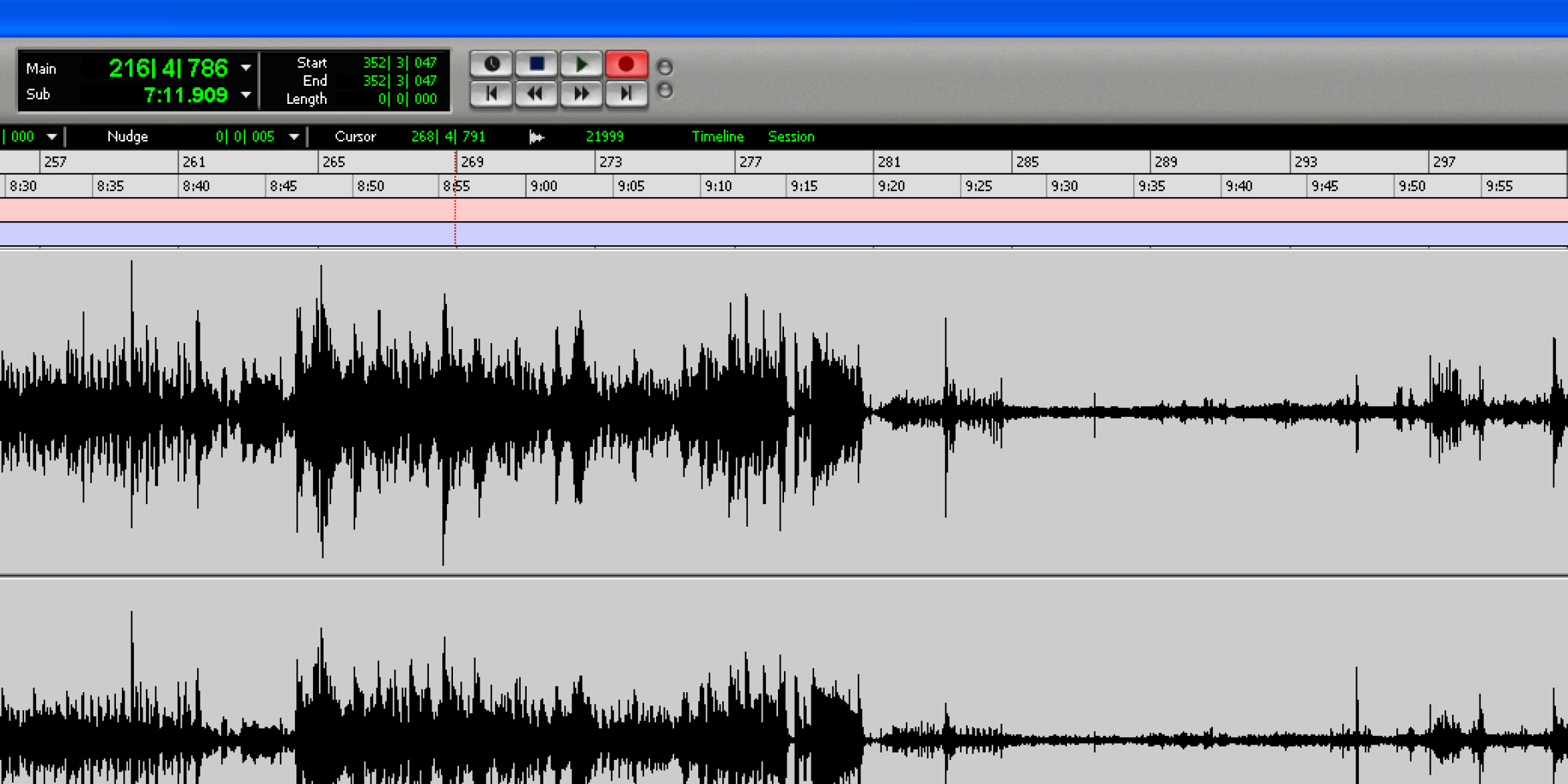Screen dimensions: 1568x784
Task: Arm recording with the red Record button
Action: (x=627, y=64)
